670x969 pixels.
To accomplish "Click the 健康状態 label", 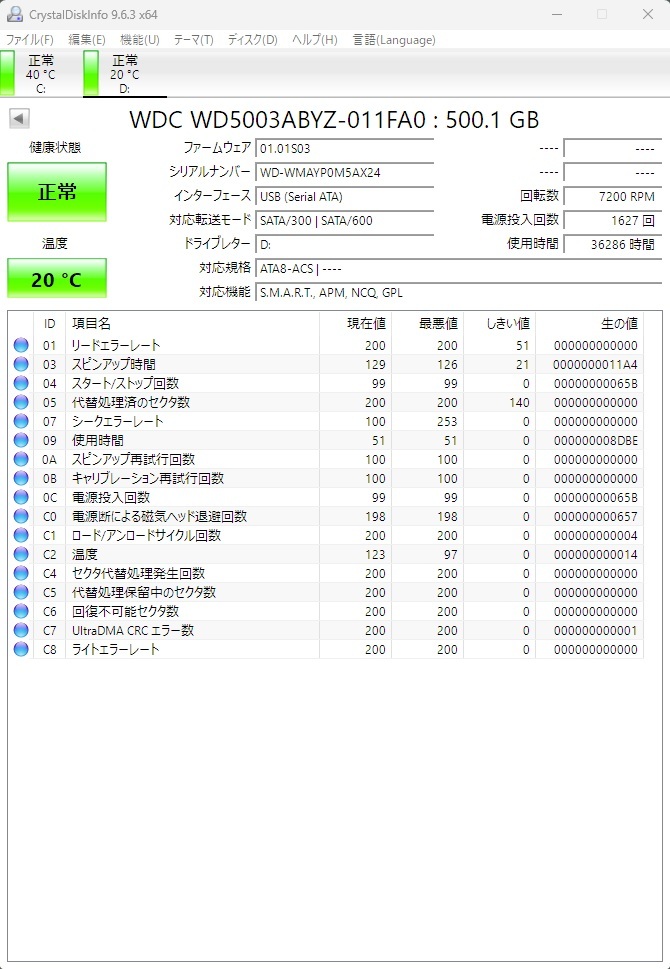I will pyautogui.click(x=55, y=148).
